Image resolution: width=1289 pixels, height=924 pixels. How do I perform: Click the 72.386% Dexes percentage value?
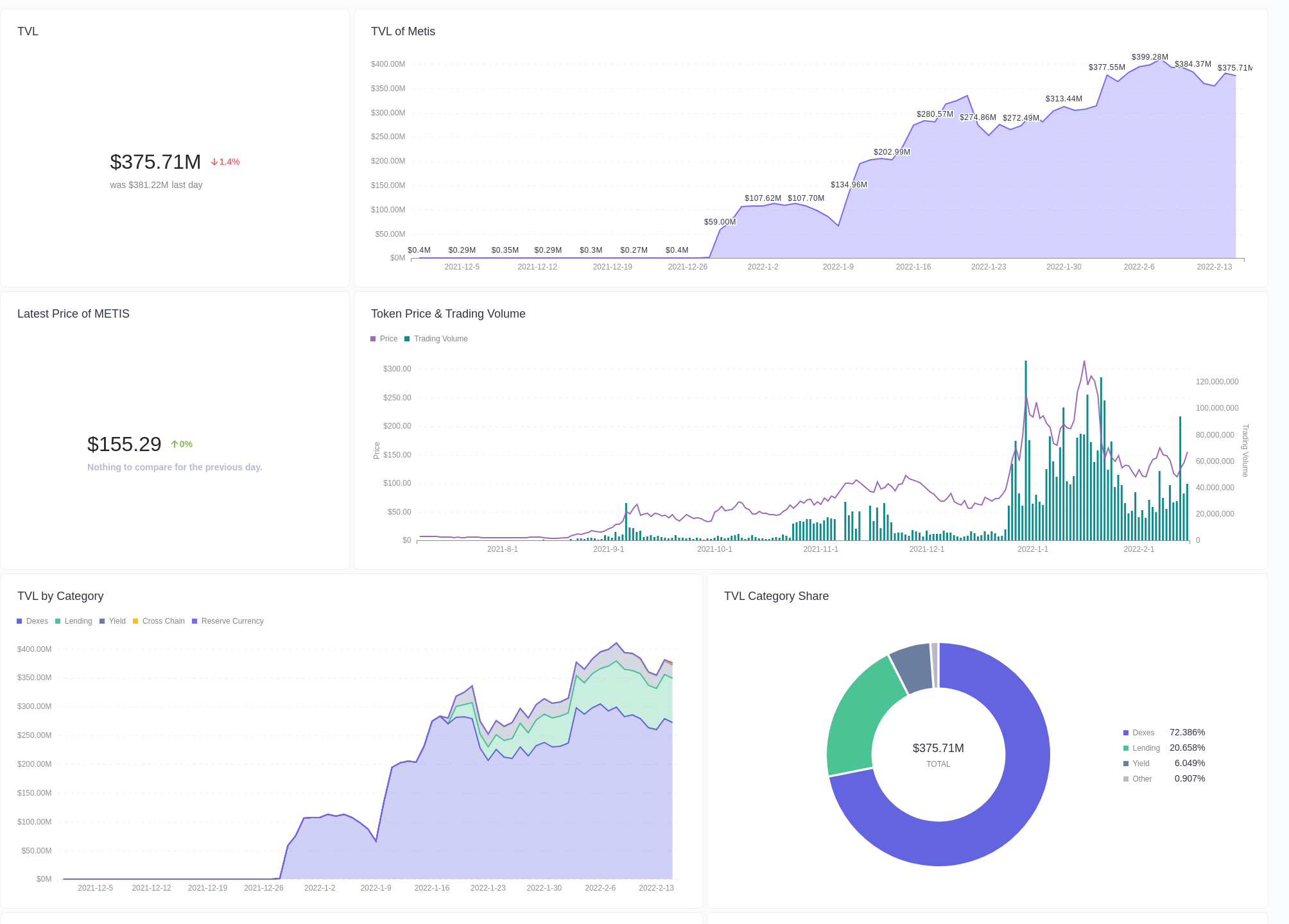coord(1187,732)
